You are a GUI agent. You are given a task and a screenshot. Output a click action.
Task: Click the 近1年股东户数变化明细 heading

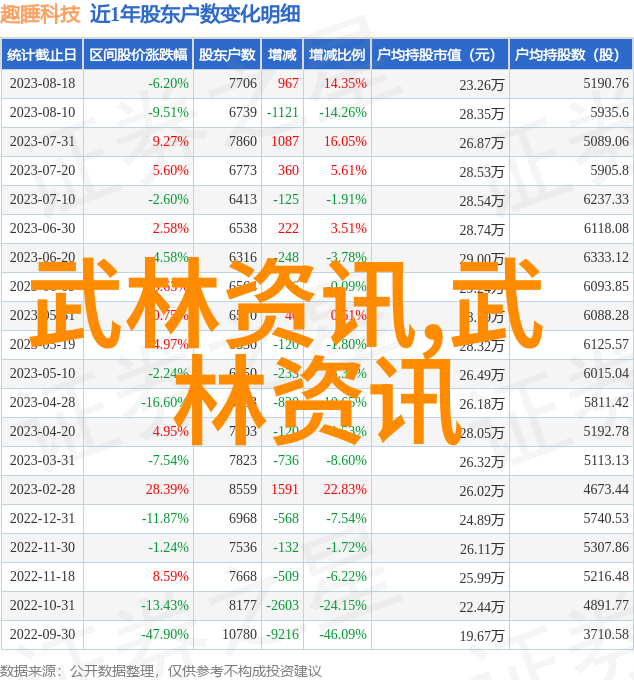click(195, 14)
